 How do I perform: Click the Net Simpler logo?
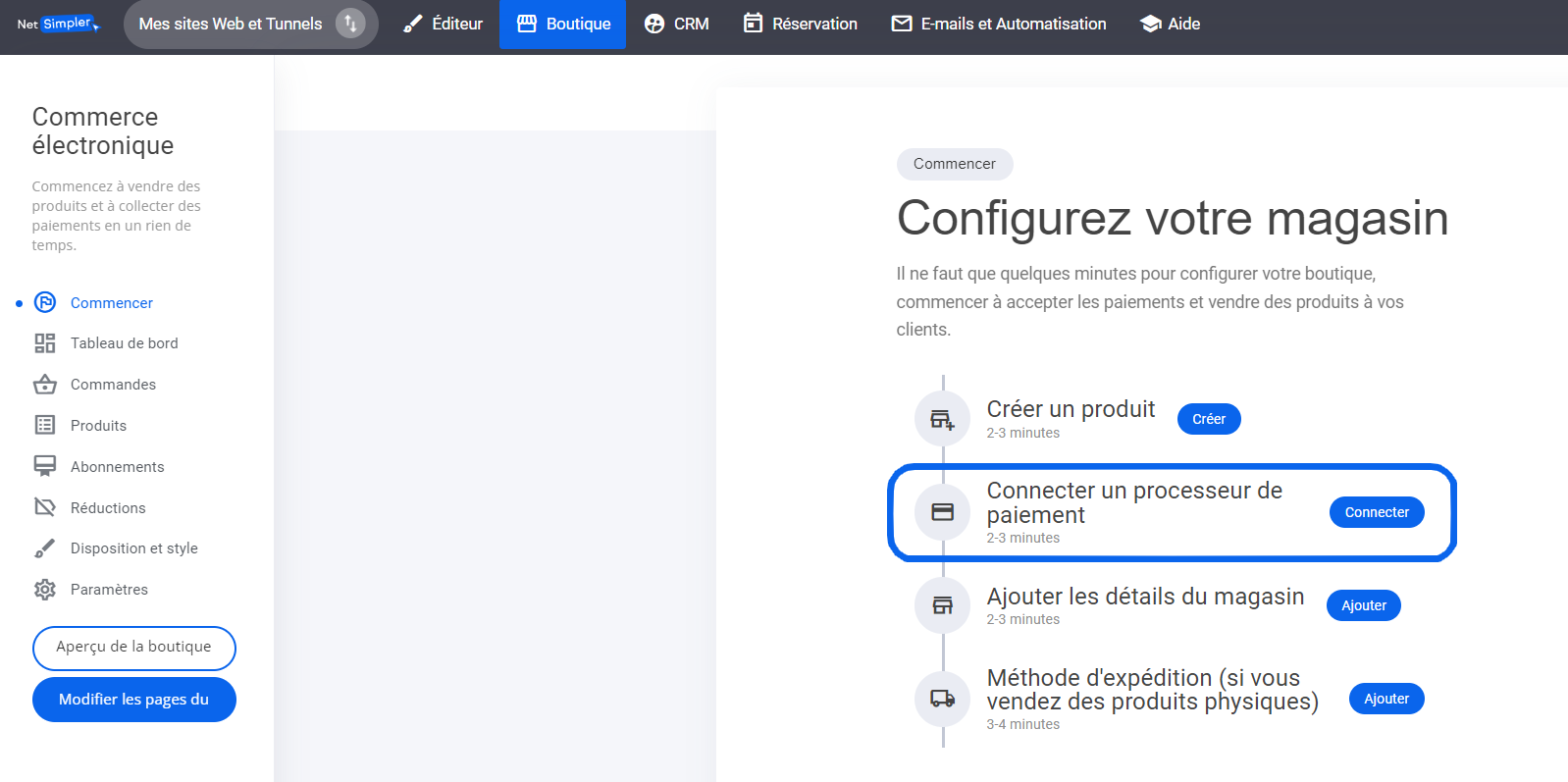click(58, 24)
